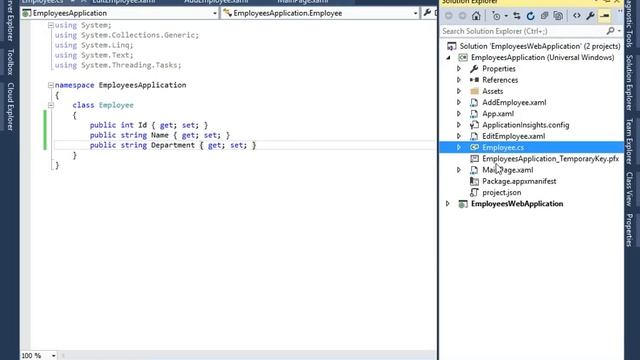
Task: Open the Toolbox side tab
Action: coord(10,61)
